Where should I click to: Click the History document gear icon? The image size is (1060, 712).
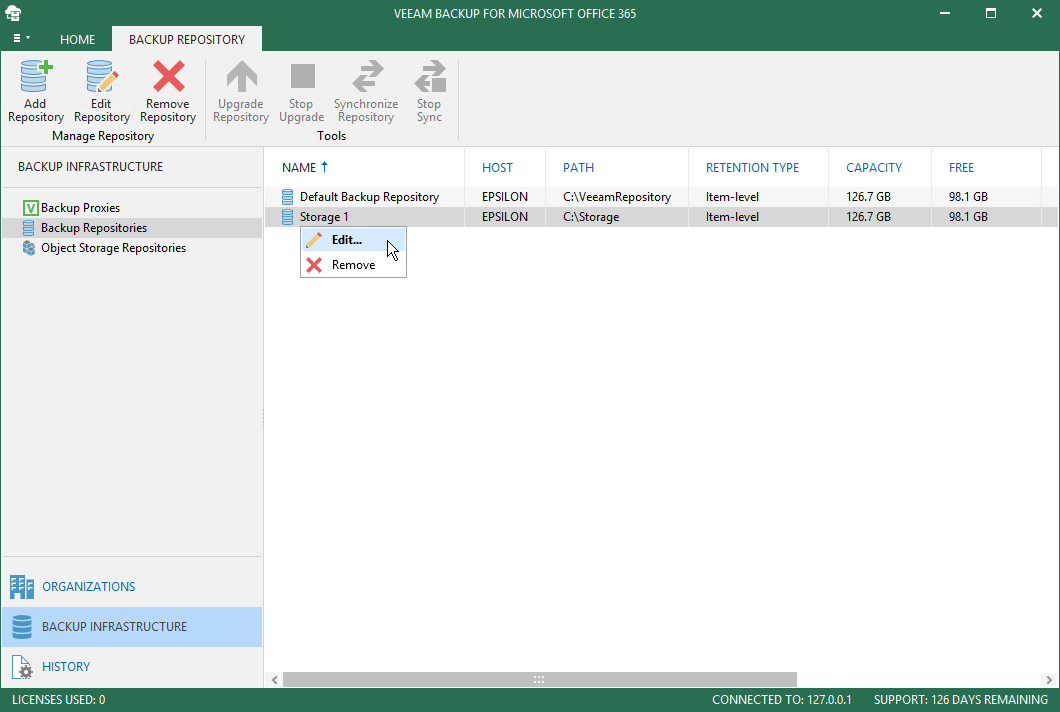coord(22,667)
